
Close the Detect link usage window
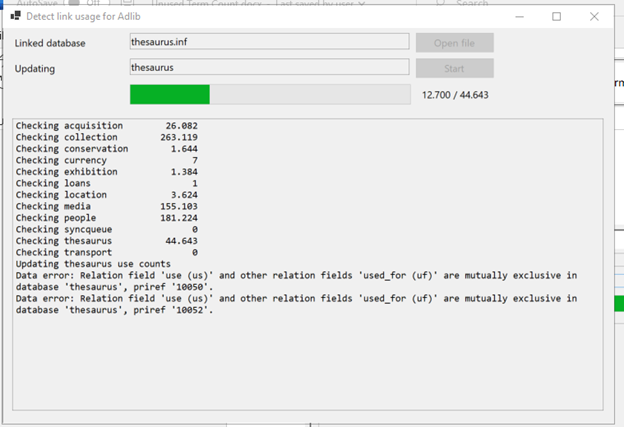[594, 16]
